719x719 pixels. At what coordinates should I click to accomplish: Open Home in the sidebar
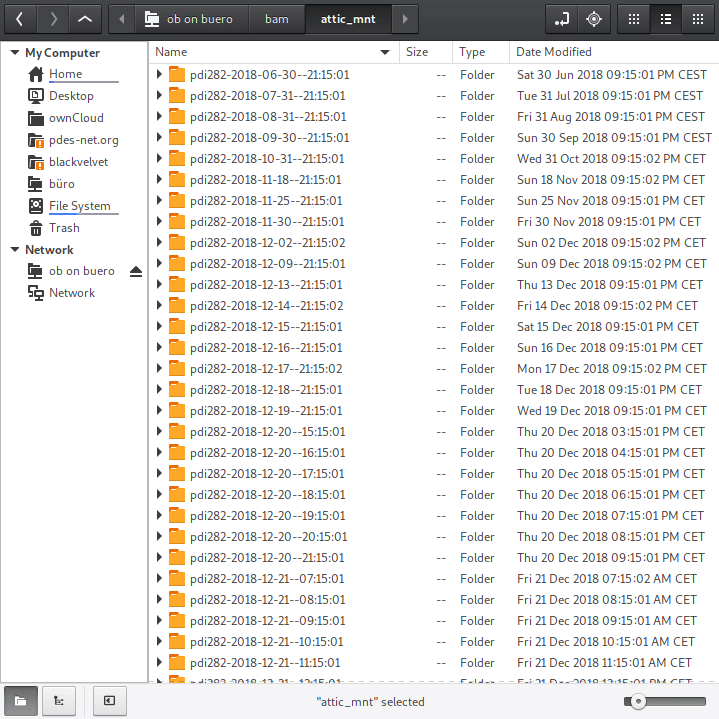point(66,74)
